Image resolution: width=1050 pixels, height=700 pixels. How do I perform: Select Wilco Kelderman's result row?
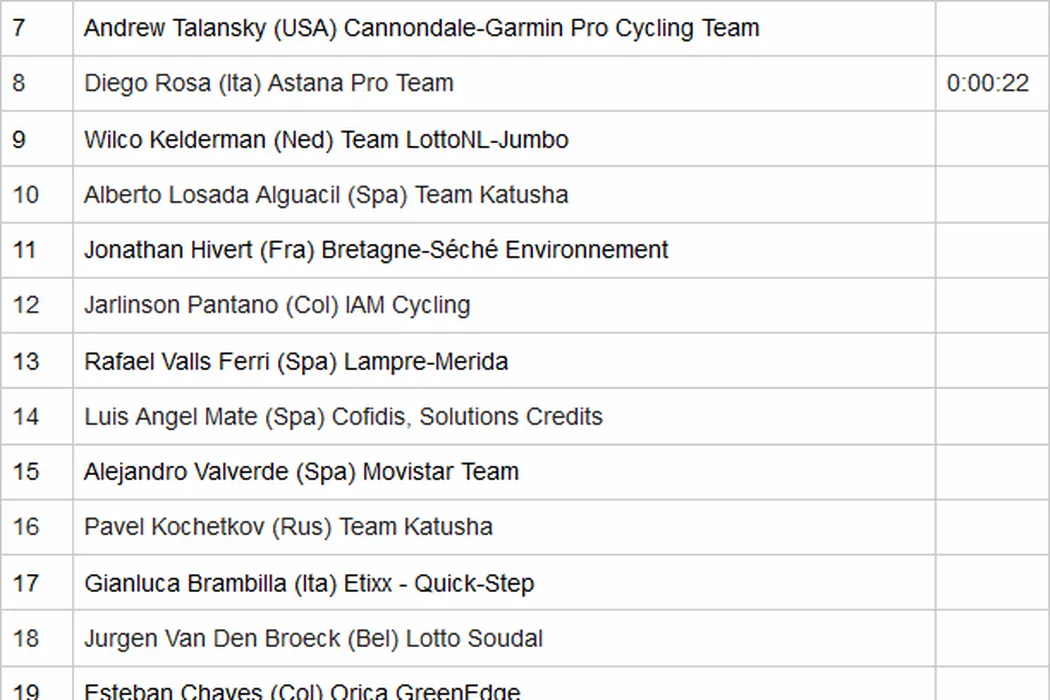tap(326, 139)
